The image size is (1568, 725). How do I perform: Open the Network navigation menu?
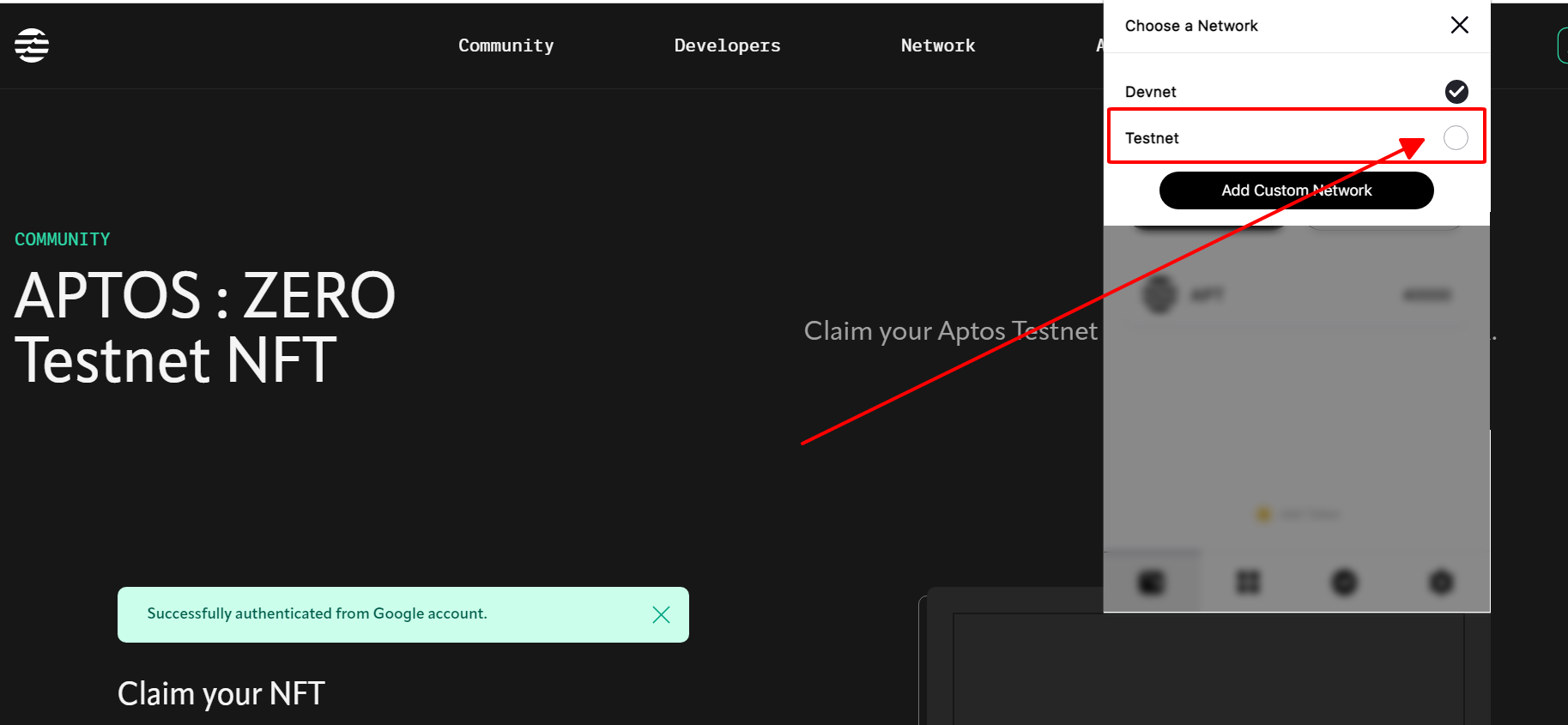tap(938, 45)
